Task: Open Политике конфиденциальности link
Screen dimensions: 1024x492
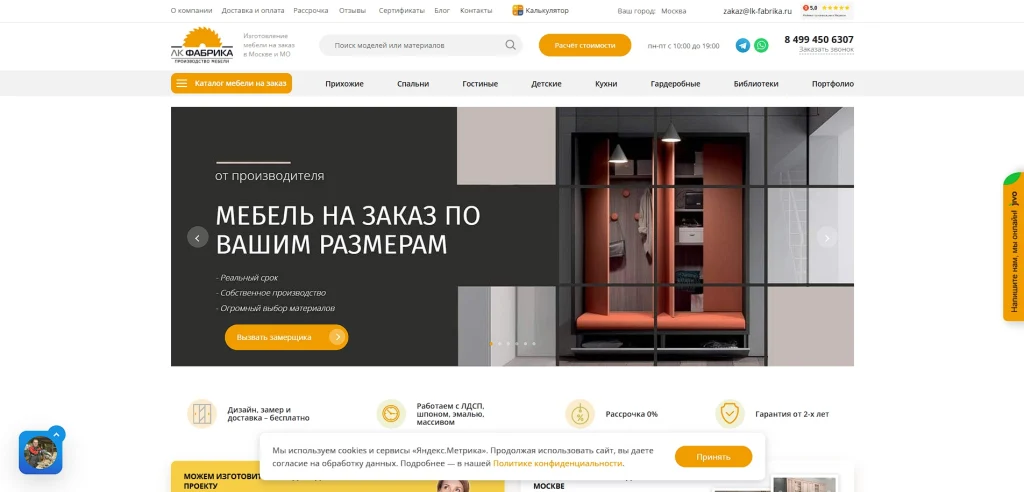Action: point(558,463)
